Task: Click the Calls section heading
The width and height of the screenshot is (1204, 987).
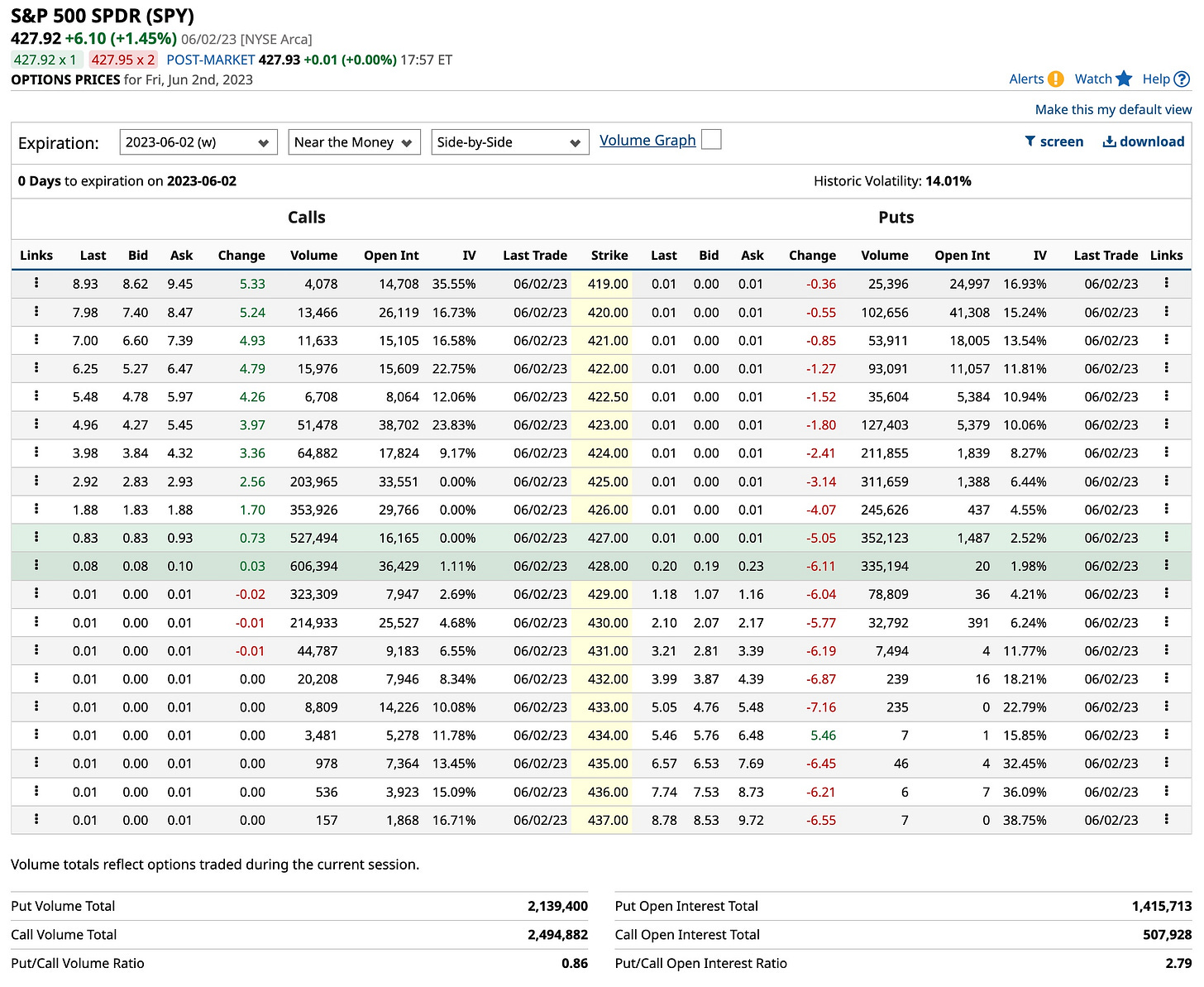Action: tap(307, 218)
